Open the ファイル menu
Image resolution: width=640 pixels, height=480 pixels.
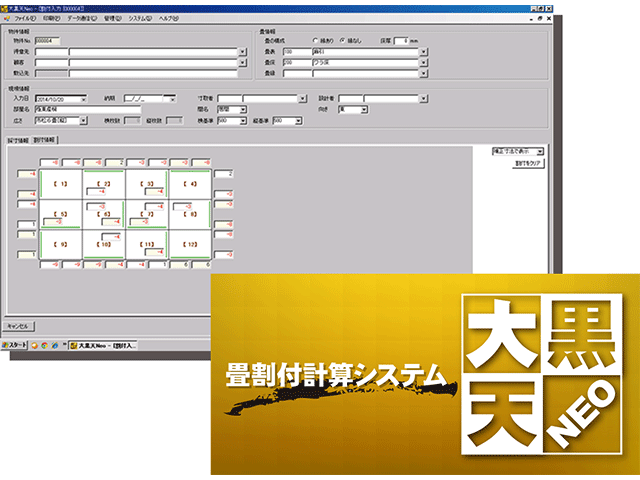click(x=25, y=18)
